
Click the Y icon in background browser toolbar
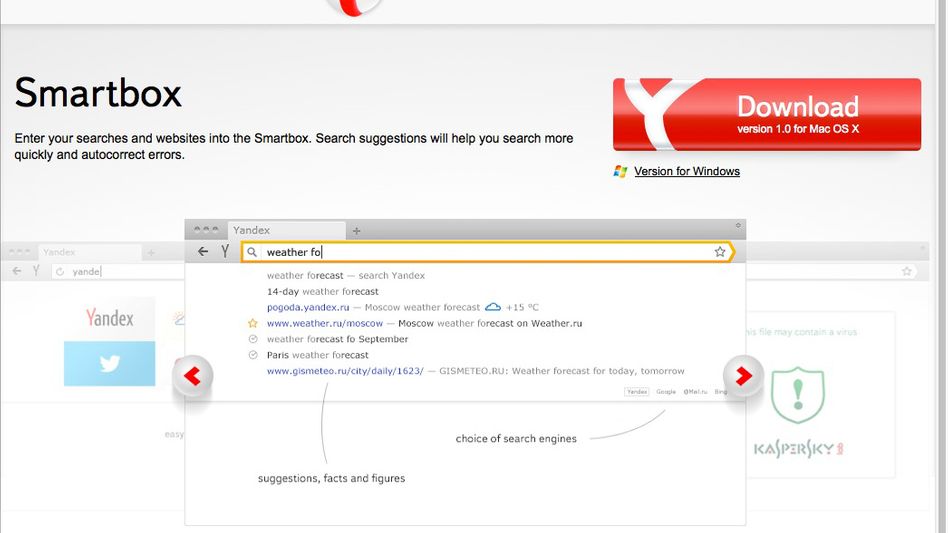point(36,271)
